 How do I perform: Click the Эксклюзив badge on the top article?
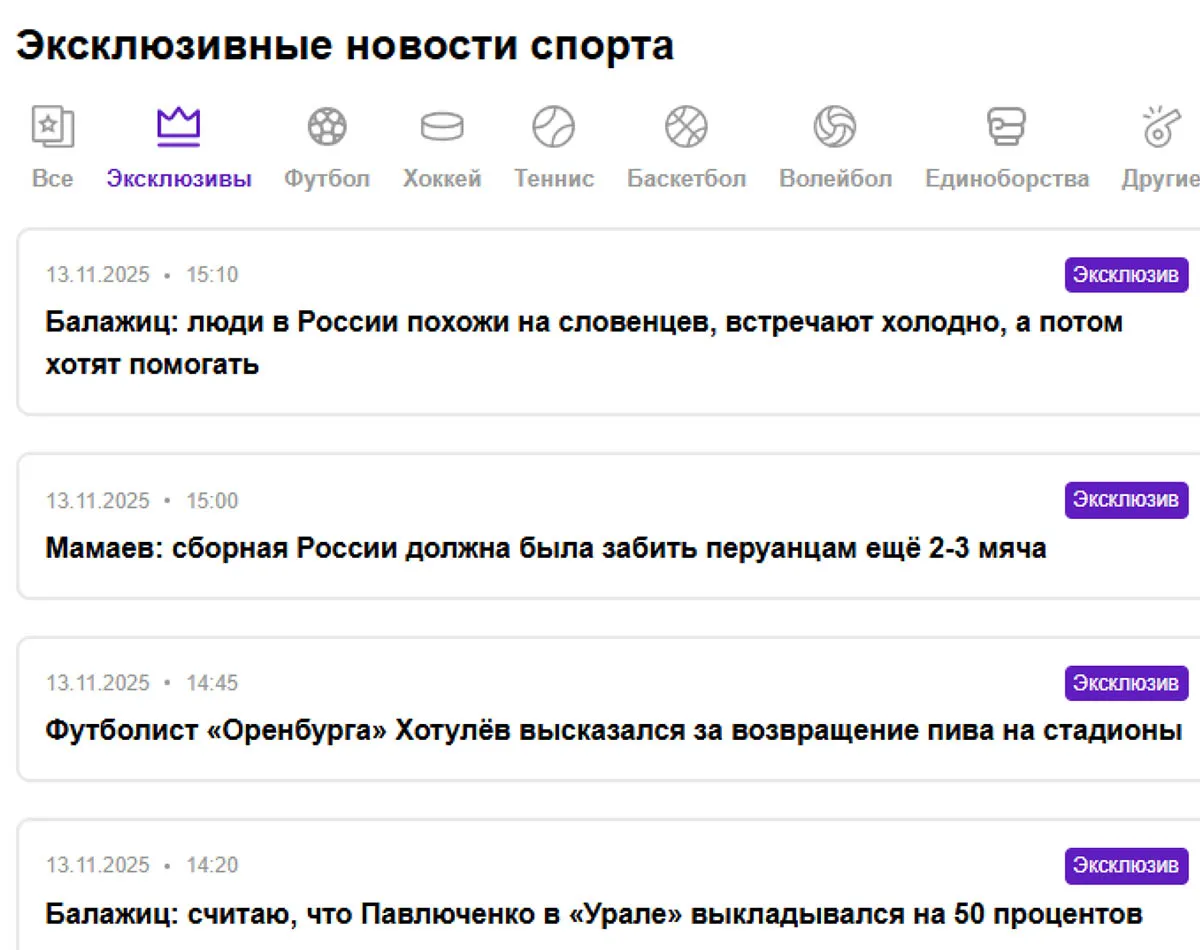[x=1125, y=274]
